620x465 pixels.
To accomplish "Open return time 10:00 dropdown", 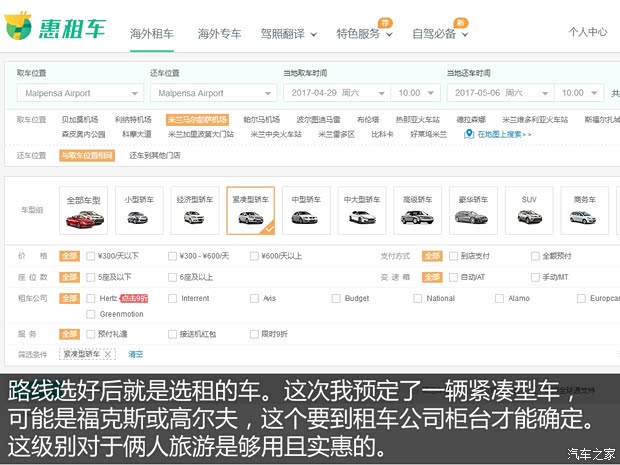I will click(x=579, y=93).
